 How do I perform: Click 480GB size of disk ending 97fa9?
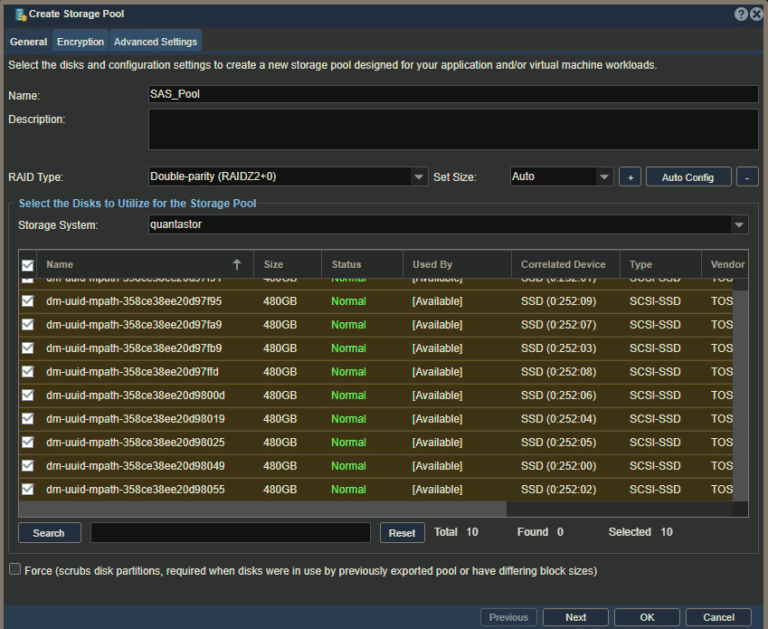pos(280,325)
